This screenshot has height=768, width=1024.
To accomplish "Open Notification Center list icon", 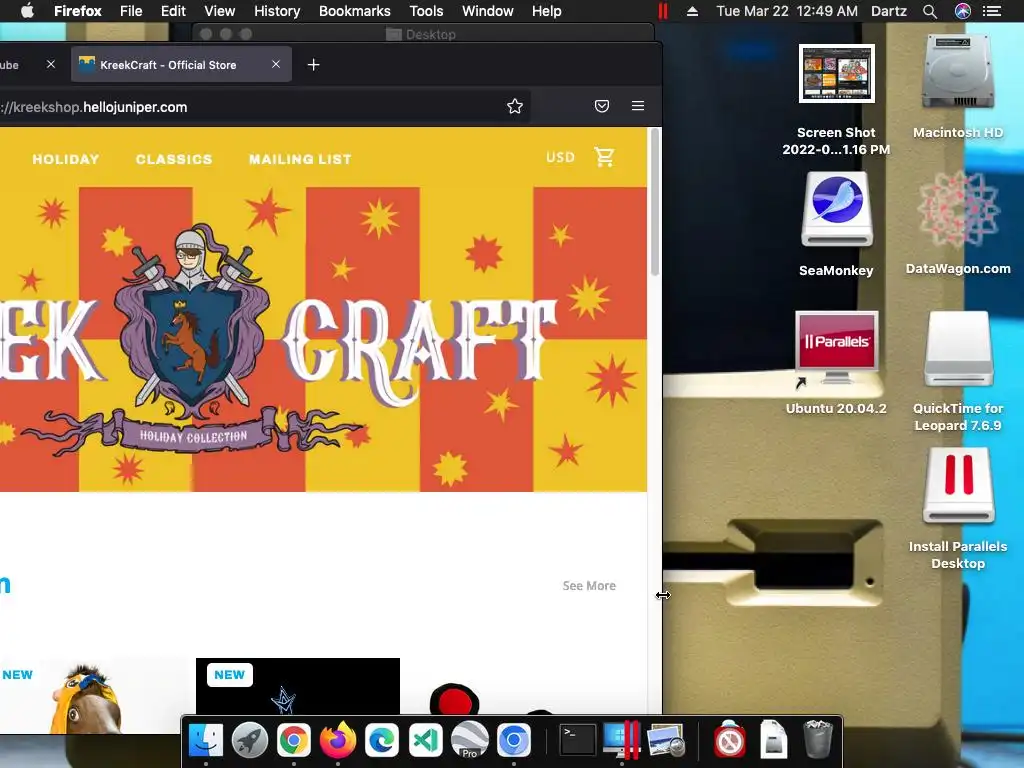I will [x=992, y=11].
